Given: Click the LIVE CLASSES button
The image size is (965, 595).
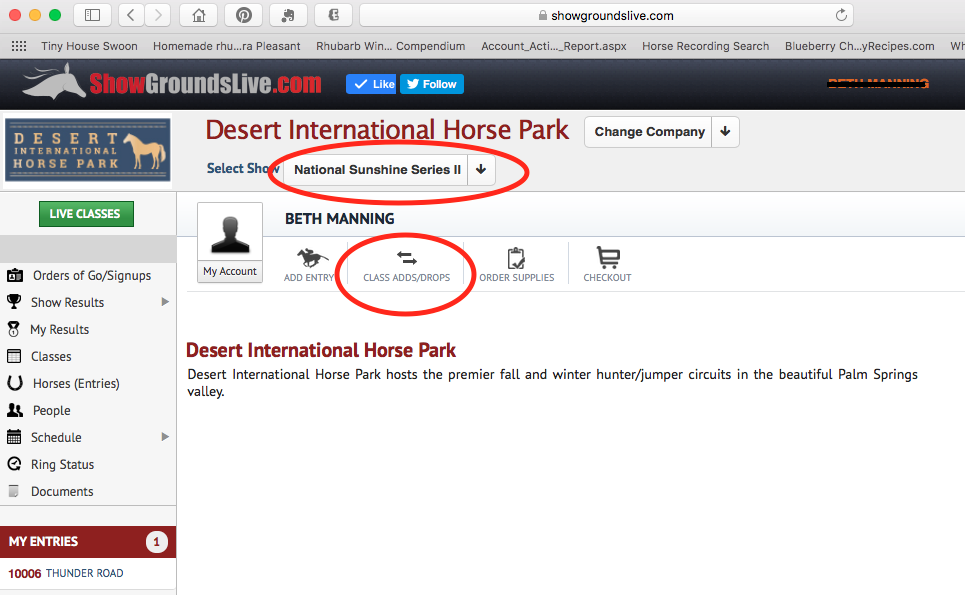Looking at the screenshot, I should click(x=86, y=214).
